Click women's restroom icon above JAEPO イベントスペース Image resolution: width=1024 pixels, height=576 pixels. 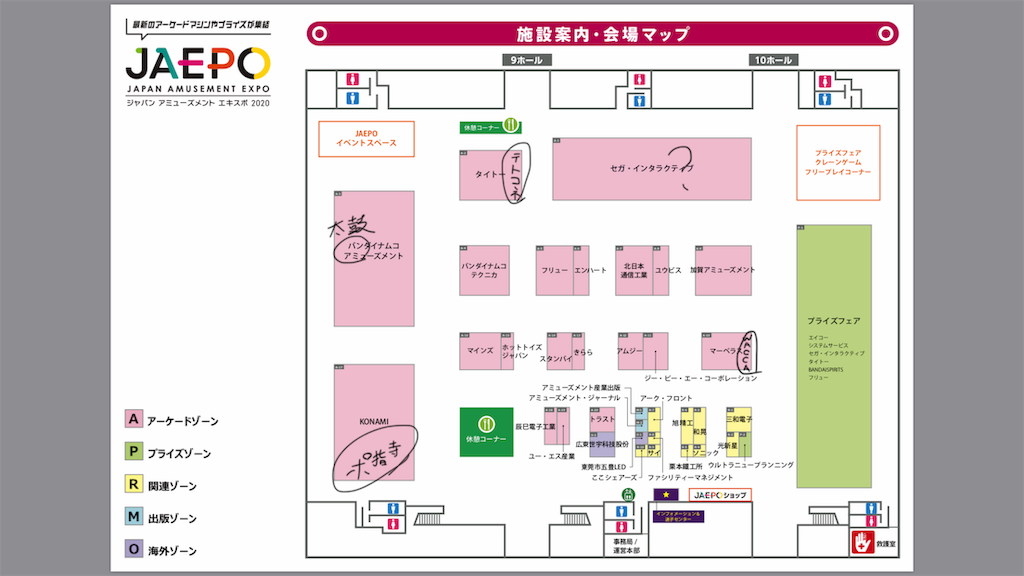tap(353, 80)
